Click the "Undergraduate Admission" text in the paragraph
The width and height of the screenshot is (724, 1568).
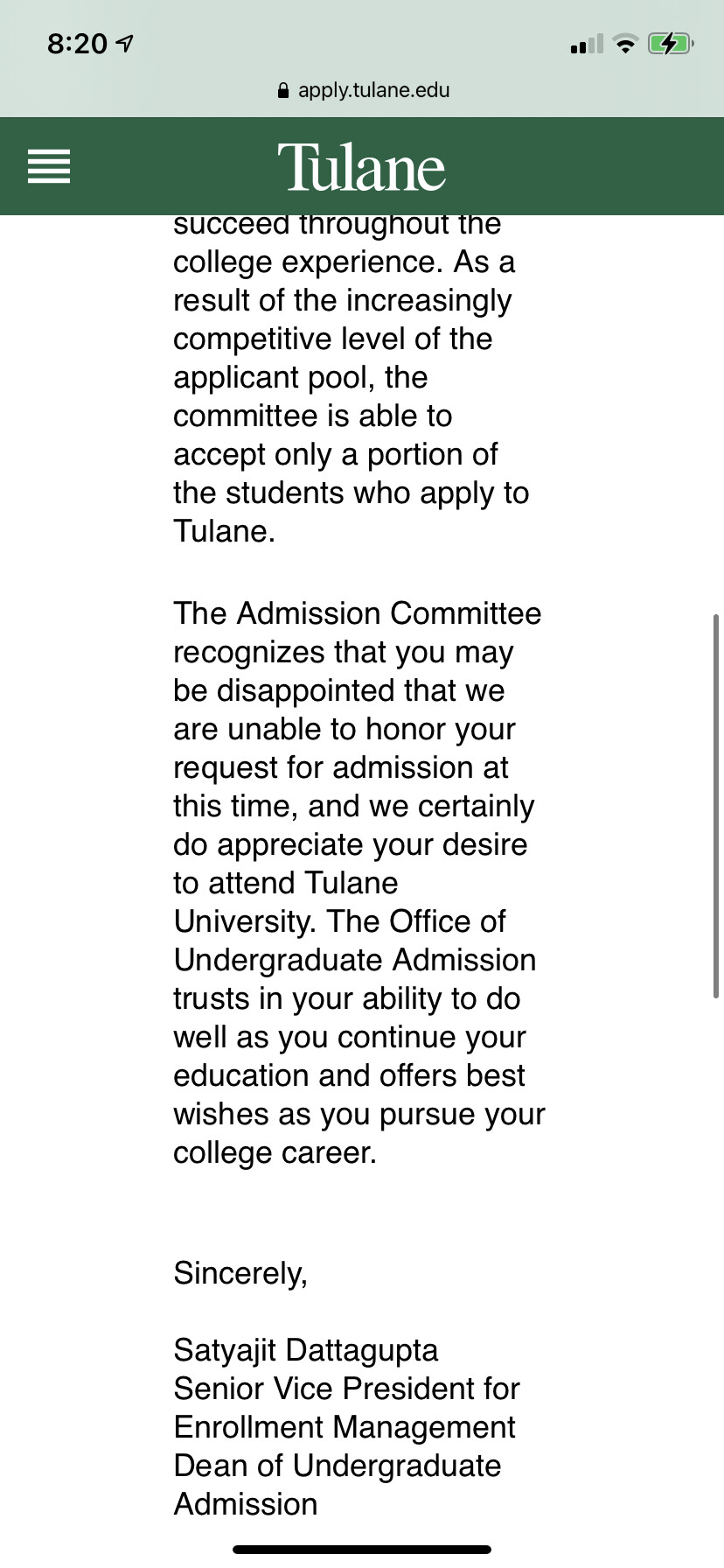[355, 960]
